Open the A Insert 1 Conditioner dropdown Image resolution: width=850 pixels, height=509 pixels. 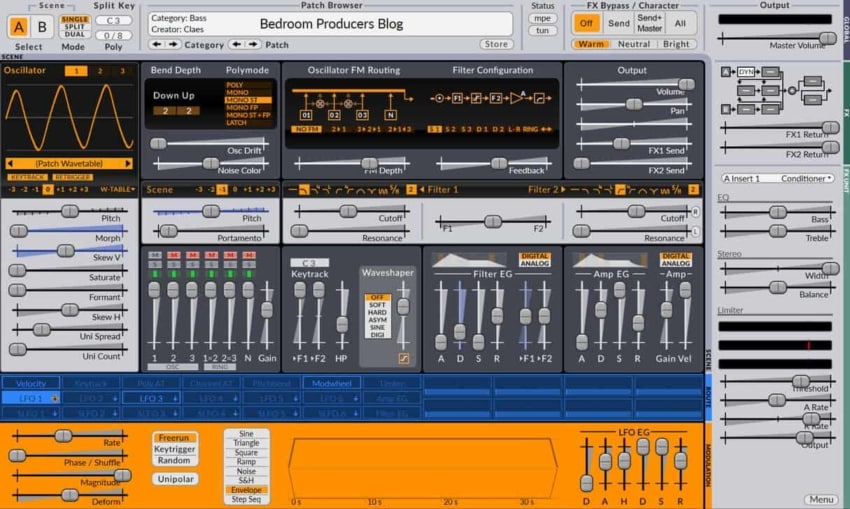click(776, 178)
